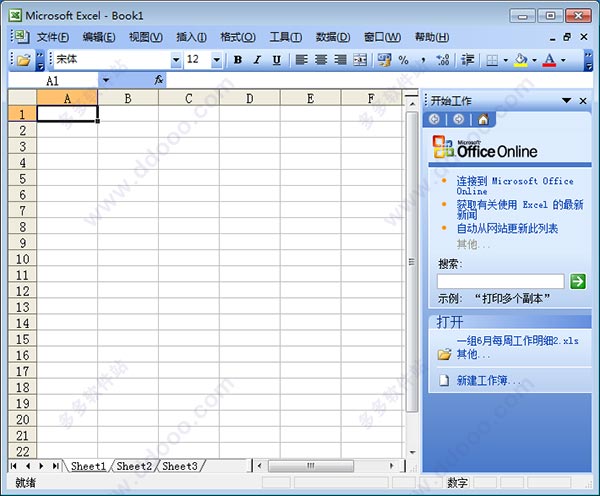The height and width of the screenshot is (496, 600).
Task: Click task pane Back arrow
Action: coord(434,119)
